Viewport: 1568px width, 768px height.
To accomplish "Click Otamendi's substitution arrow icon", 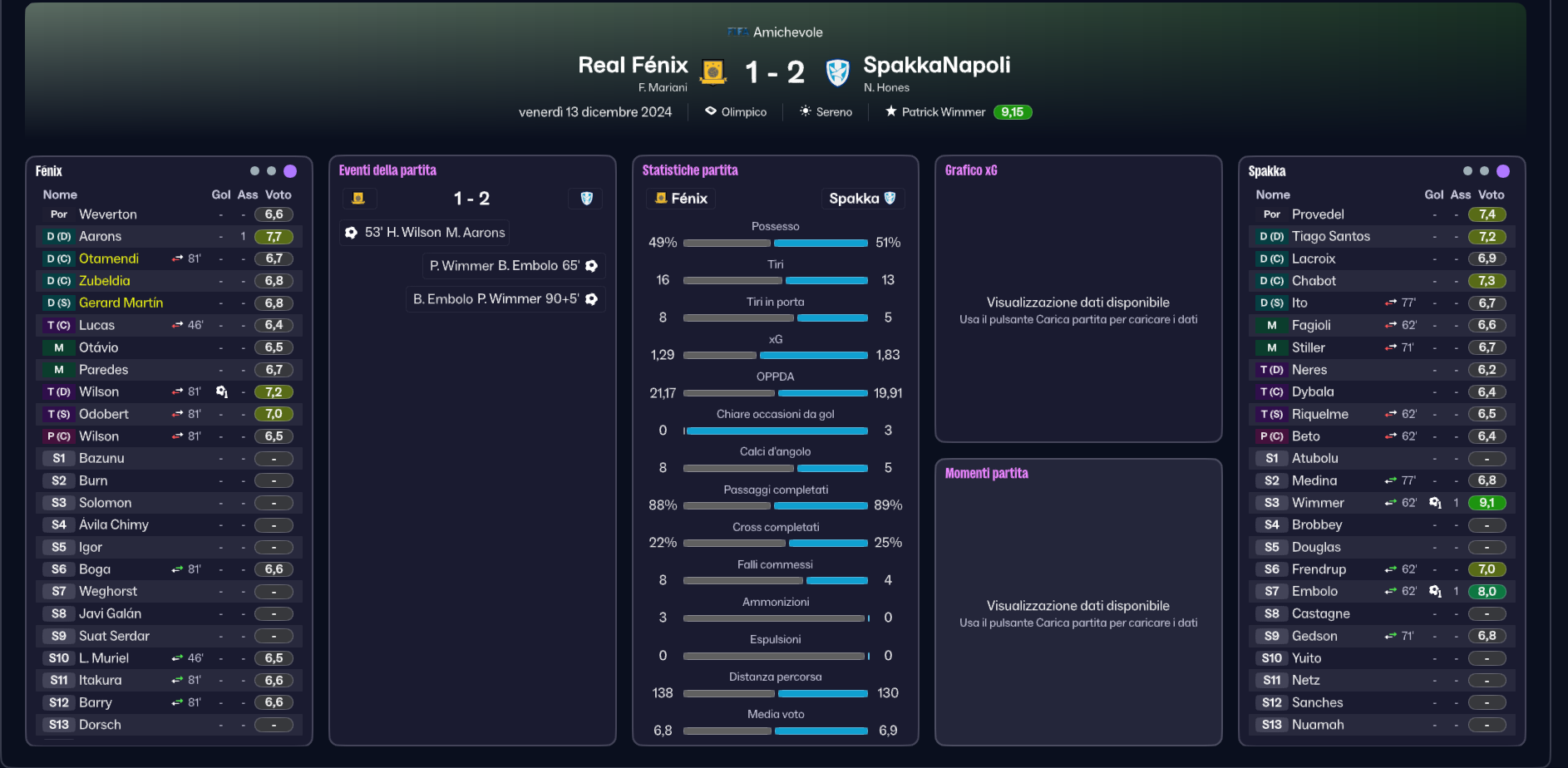I will pyautogui.click(x=177, y=258).
